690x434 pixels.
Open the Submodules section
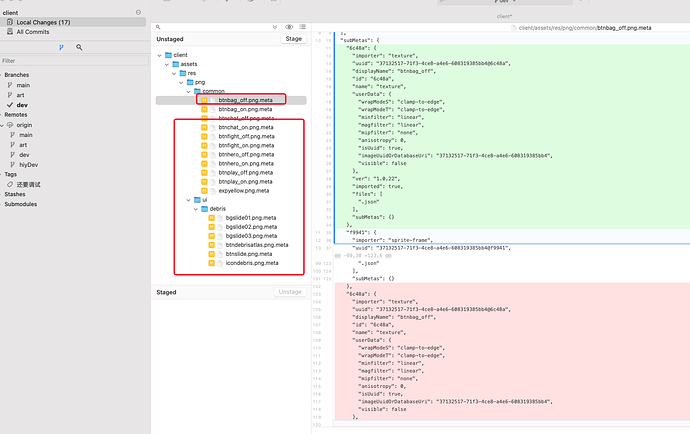21,204
